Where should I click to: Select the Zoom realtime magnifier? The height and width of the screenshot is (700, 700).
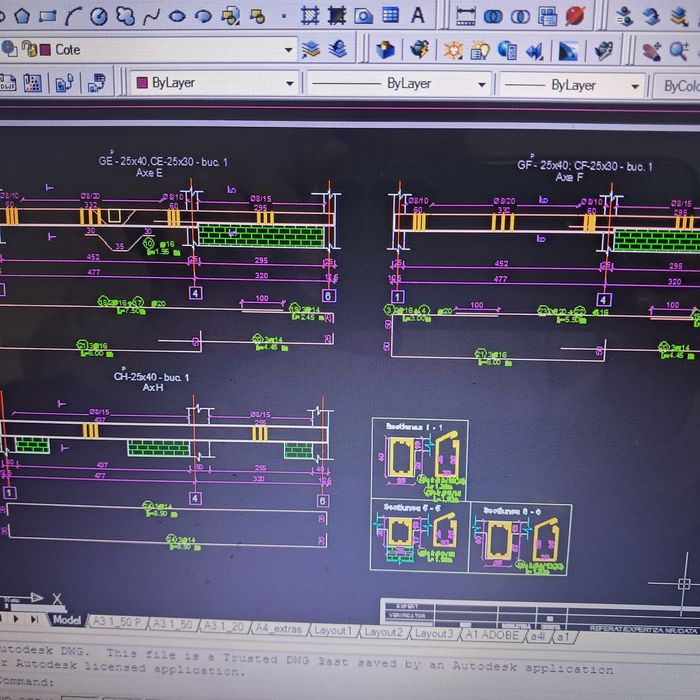point(679,51)
